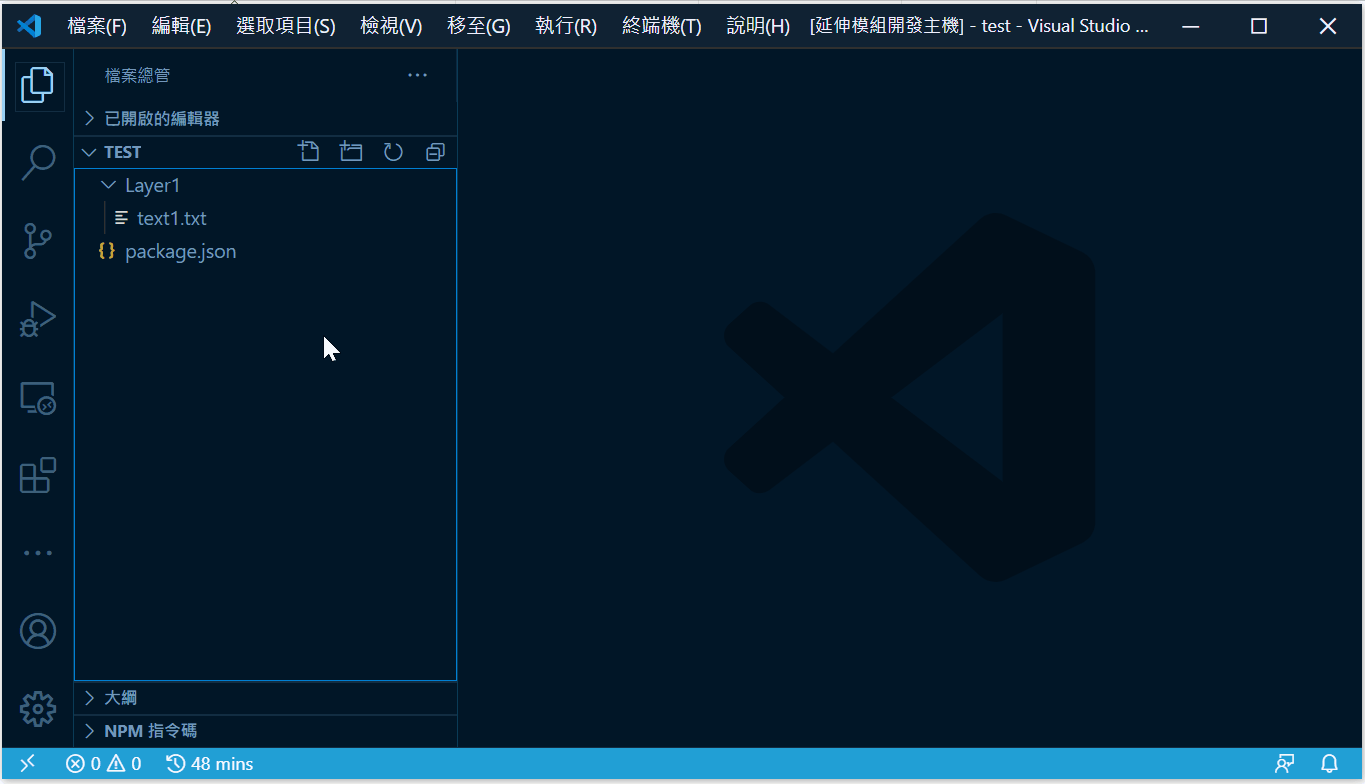The height and width of the screenshot is (784, 1365).
Task: Open the Run and Debug view
Action: [x=38, y=319]
